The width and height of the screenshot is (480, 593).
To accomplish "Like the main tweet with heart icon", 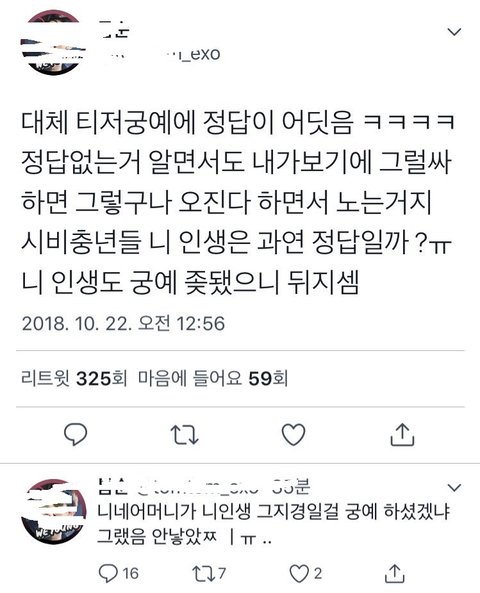I will [x=294, y=434].
